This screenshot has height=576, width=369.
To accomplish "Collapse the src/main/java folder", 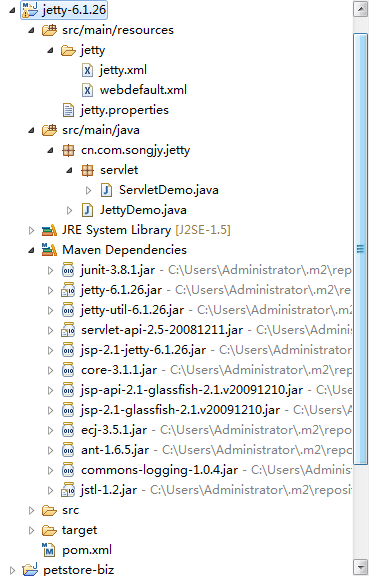I will tap(32, 130).
